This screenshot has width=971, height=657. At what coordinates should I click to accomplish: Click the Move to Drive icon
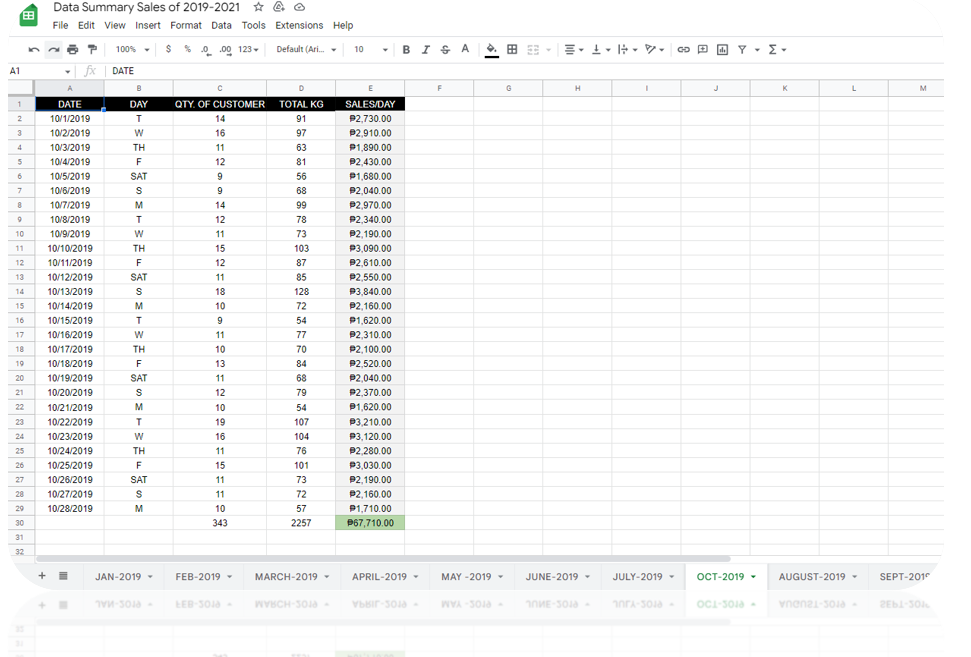tap(279, 7)
